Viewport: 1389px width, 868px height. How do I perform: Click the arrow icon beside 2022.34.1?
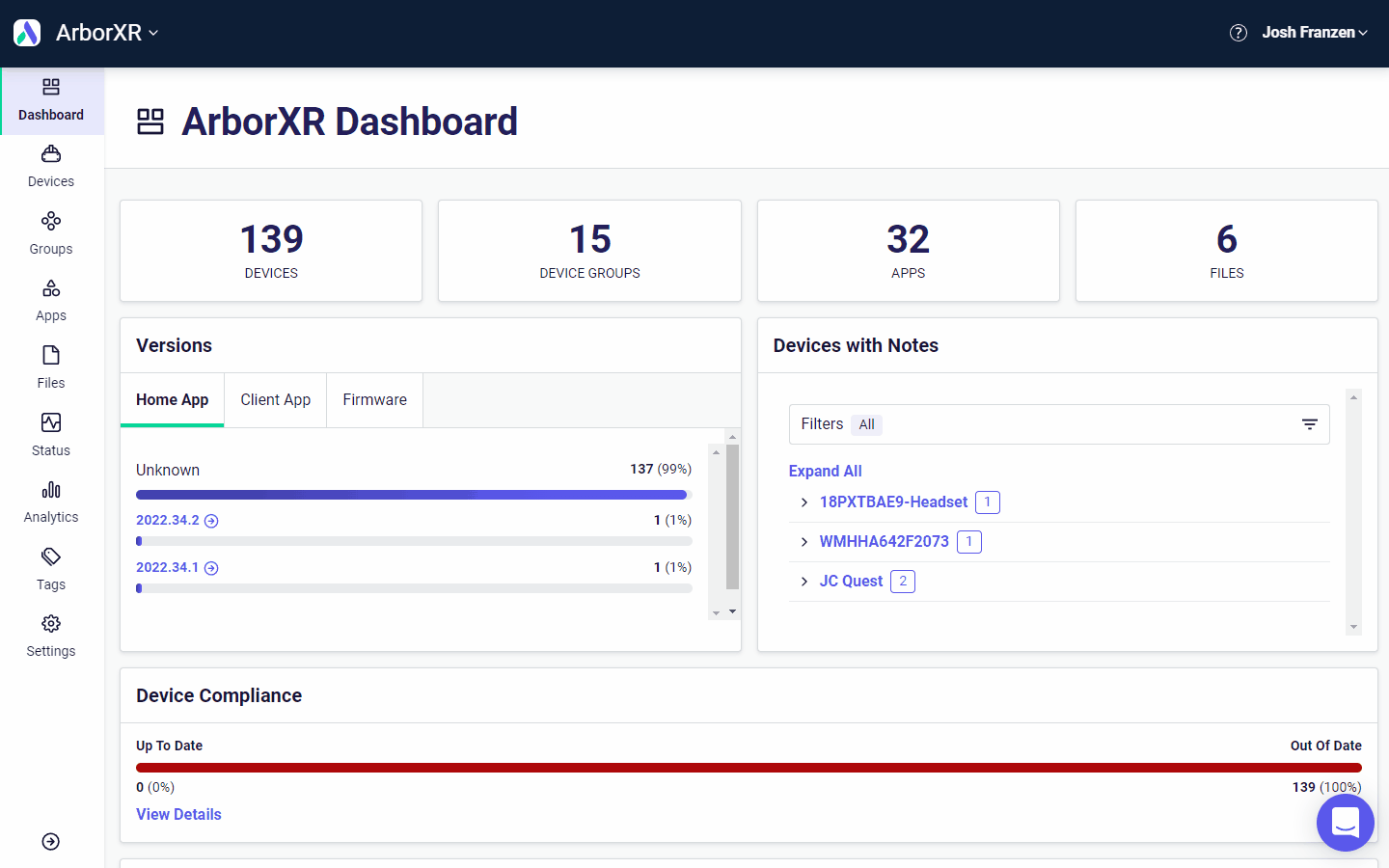(x=211, y=568)
